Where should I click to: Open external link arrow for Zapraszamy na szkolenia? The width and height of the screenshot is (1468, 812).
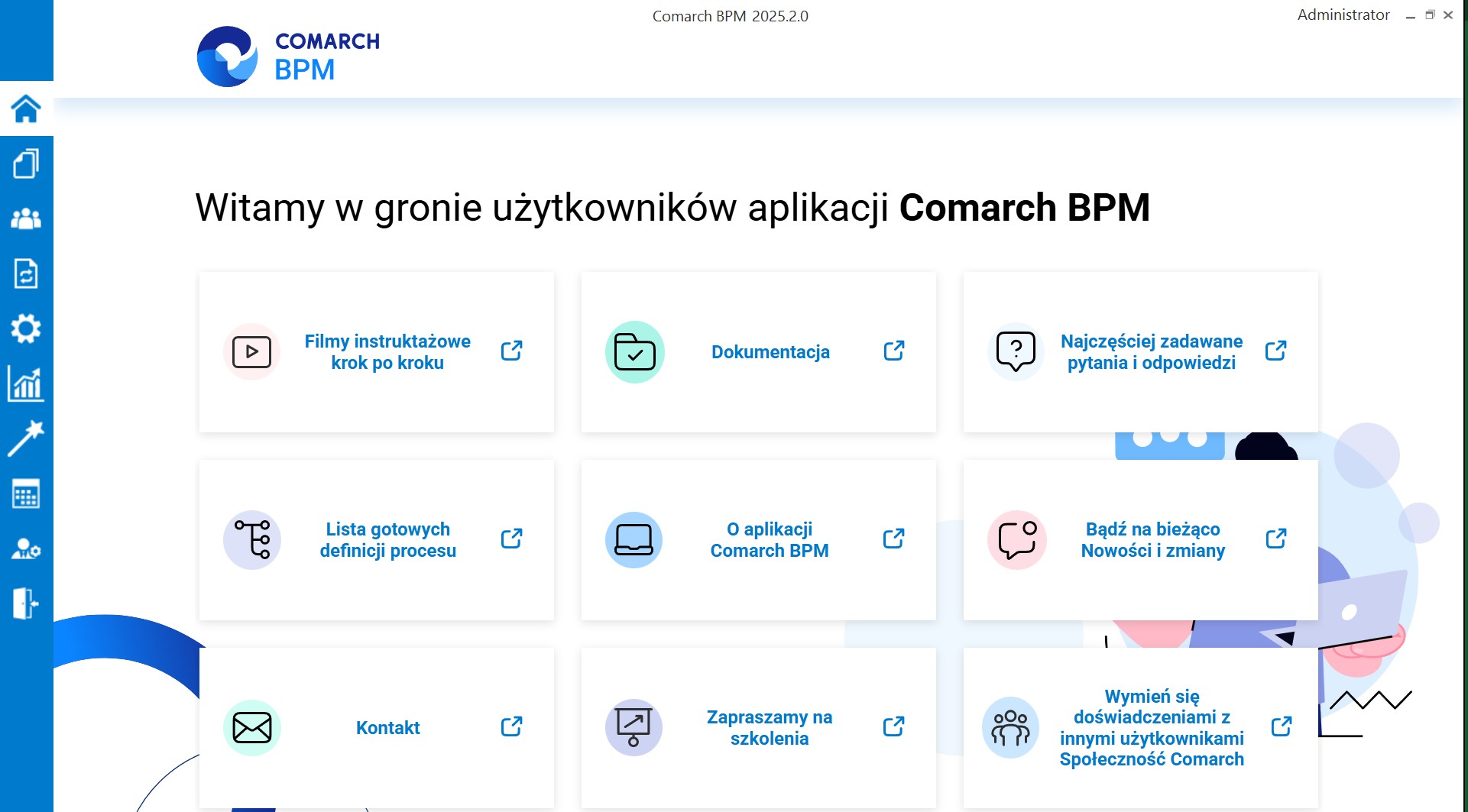[893, 726]
